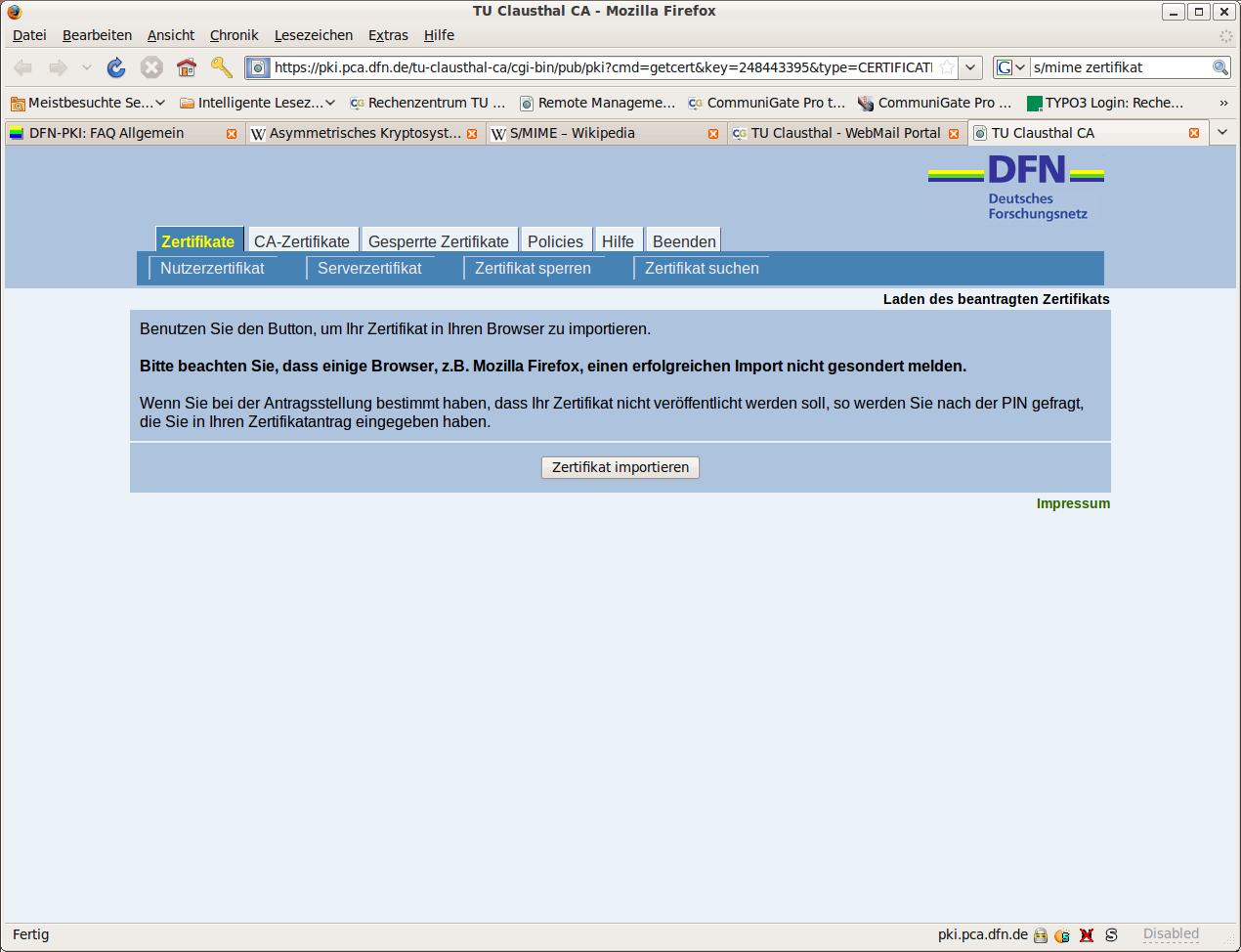The width and height of the screenshot is (1241, 952).
Task: Click the Home icon in toolbar
Action: point(187,67)
